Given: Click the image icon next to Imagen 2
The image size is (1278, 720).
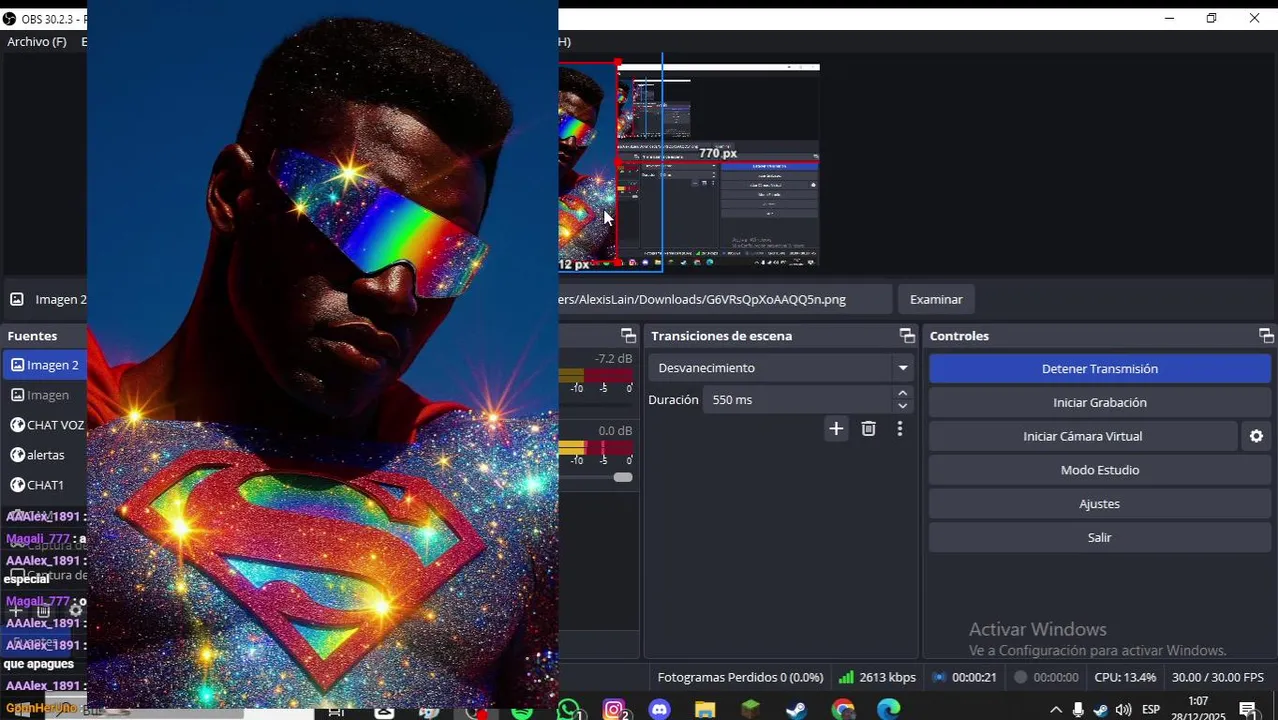Looking at the screenshot, I should click(x=17, y=365).
